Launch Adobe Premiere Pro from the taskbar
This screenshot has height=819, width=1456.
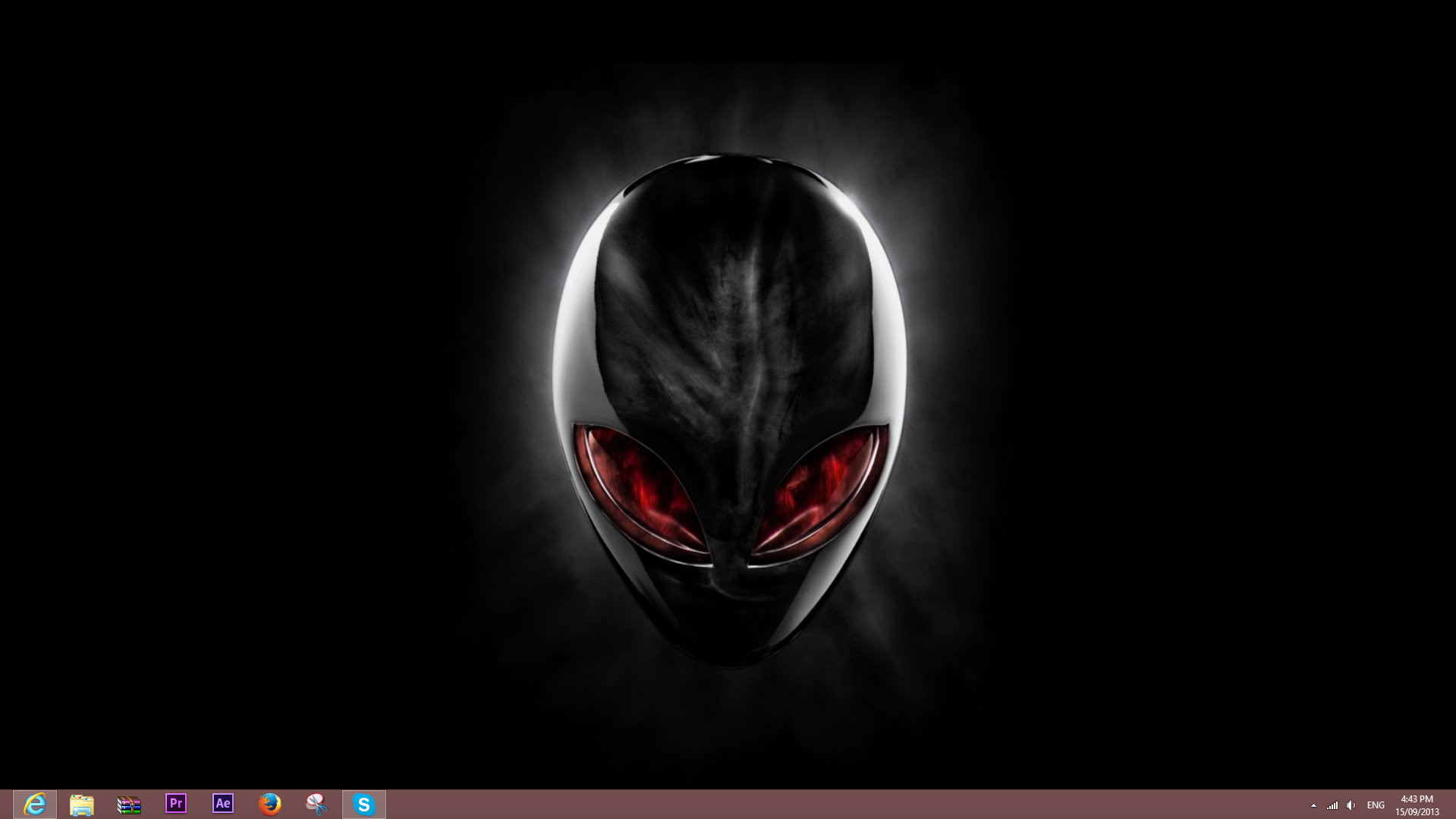click(176, 804)
